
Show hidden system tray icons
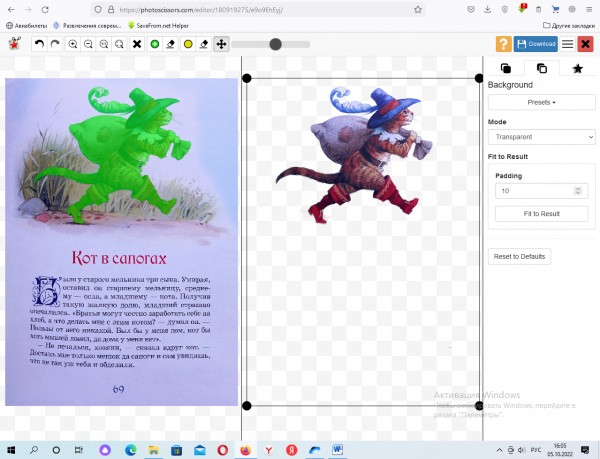pyautogui.click(x=499, y=450)
